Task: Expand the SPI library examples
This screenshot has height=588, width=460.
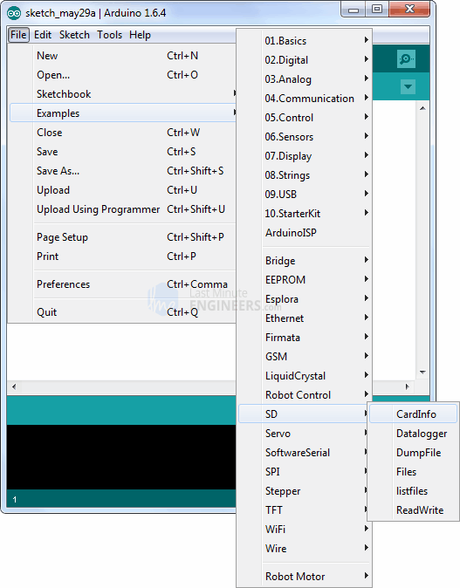Action: 304,471
